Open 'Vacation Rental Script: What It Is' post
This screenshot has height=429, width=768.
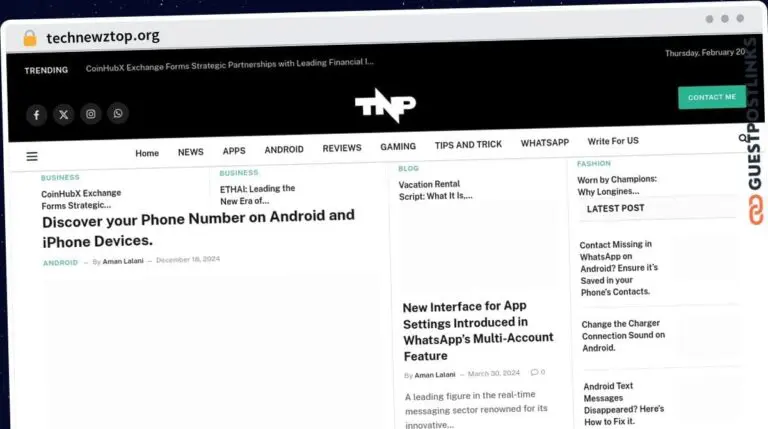435,190
